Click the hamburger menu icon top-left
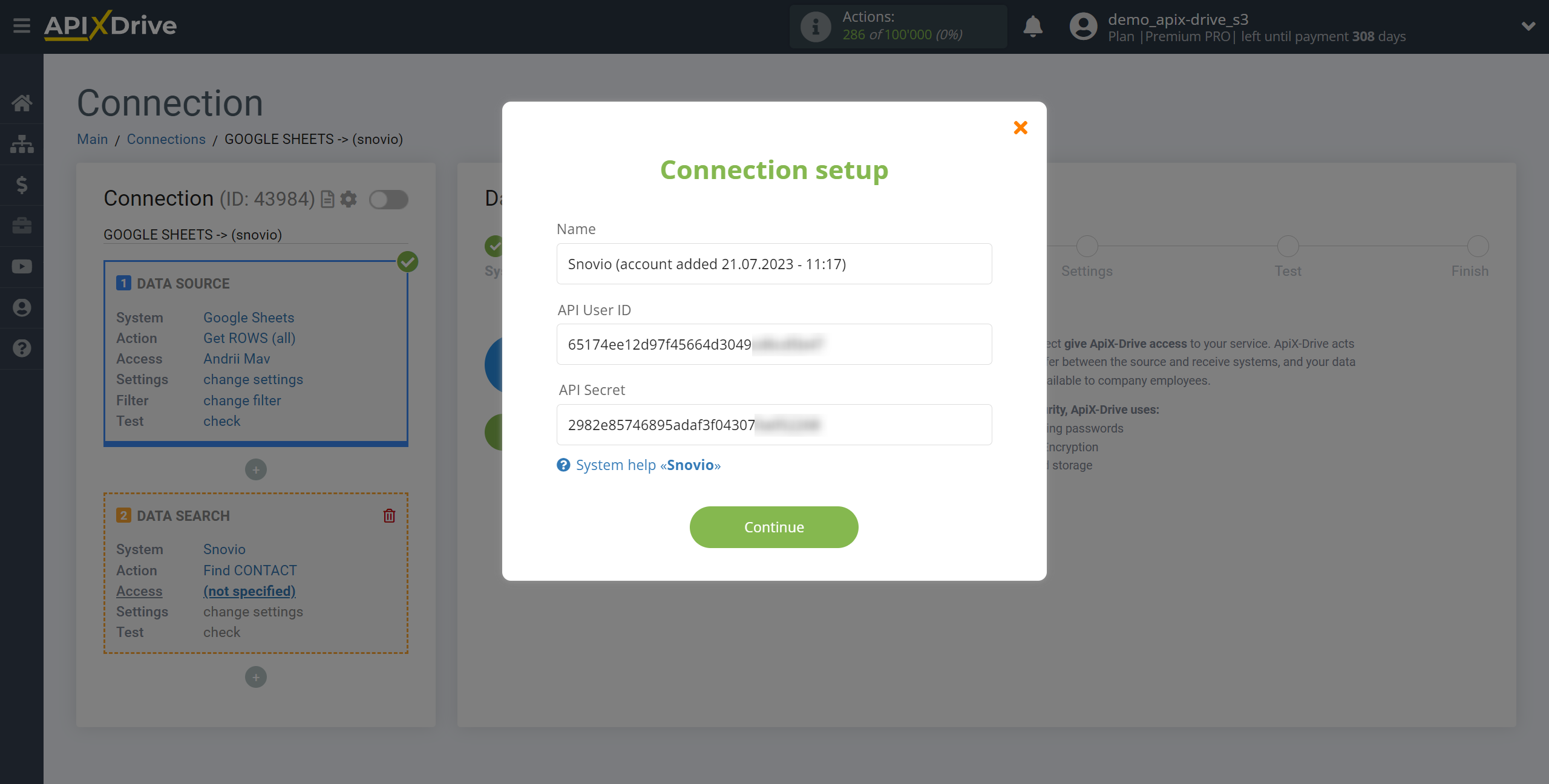 tap(21, 26)
